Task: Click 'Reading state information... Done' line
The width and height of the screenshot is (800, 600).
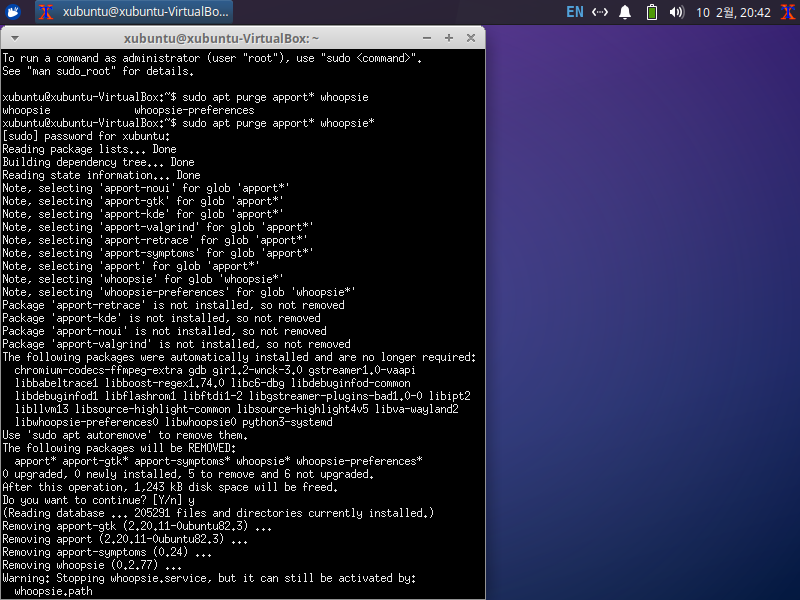Action: pyautogui.click(x=102, y=175)
